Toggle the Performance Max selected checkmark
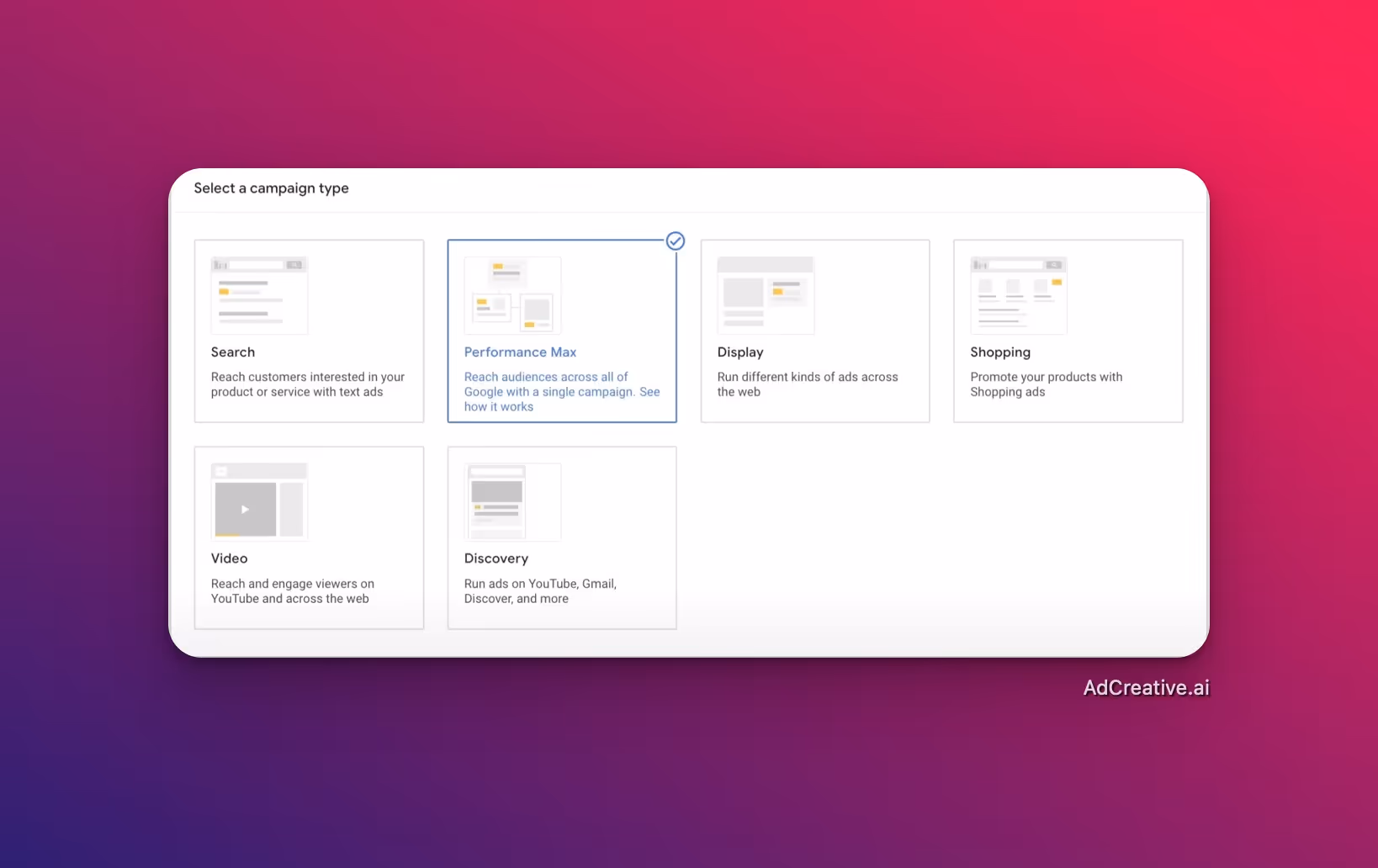Viewport: 1378px width, 868px height. (676, 241)
